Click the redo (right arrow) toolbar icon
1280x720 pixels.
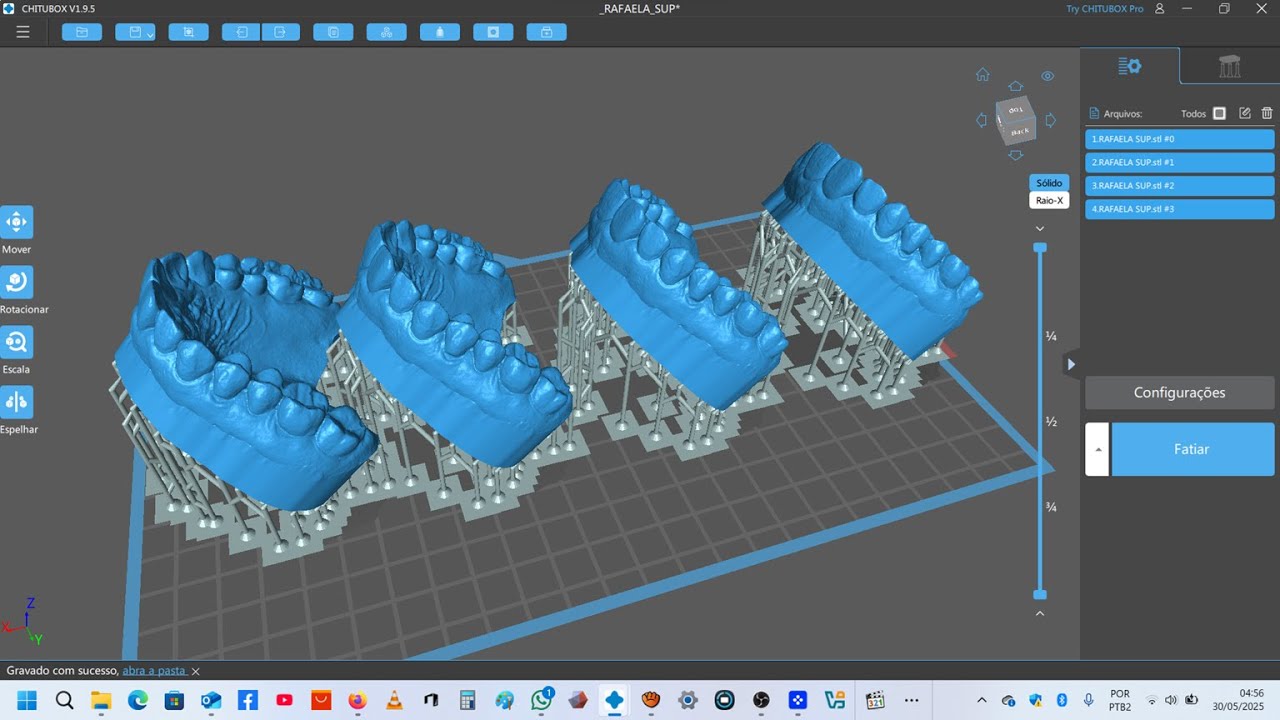click(280, 32)
